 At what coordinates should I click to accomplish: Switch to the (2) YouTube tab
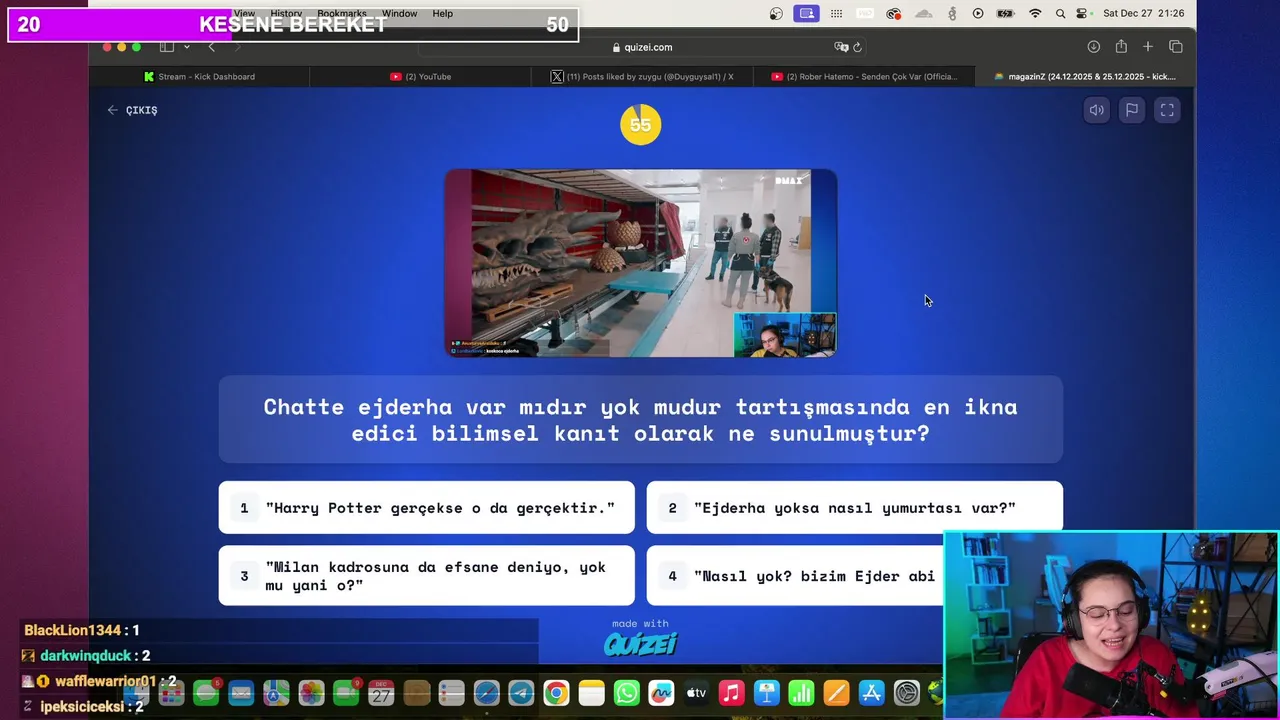(420, 76)
